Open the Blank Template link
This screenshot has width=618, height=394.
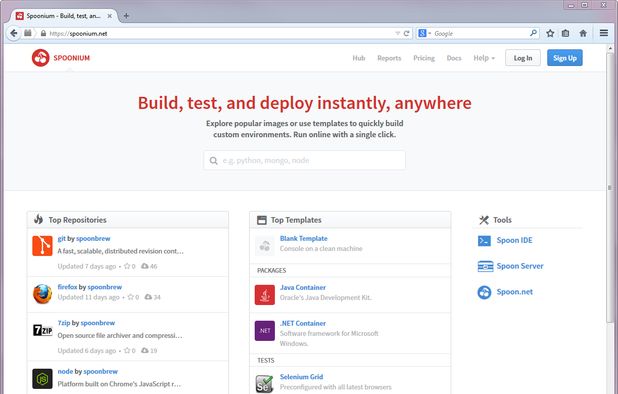303,238
